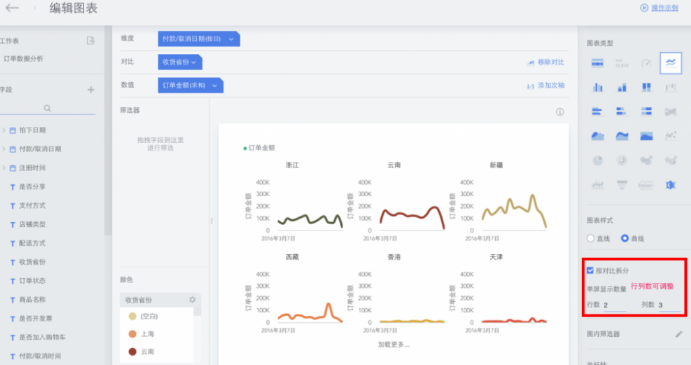Open the chart info icon
Screen dimensions: 691x365
pyautogui.click(x=560, y=112)
